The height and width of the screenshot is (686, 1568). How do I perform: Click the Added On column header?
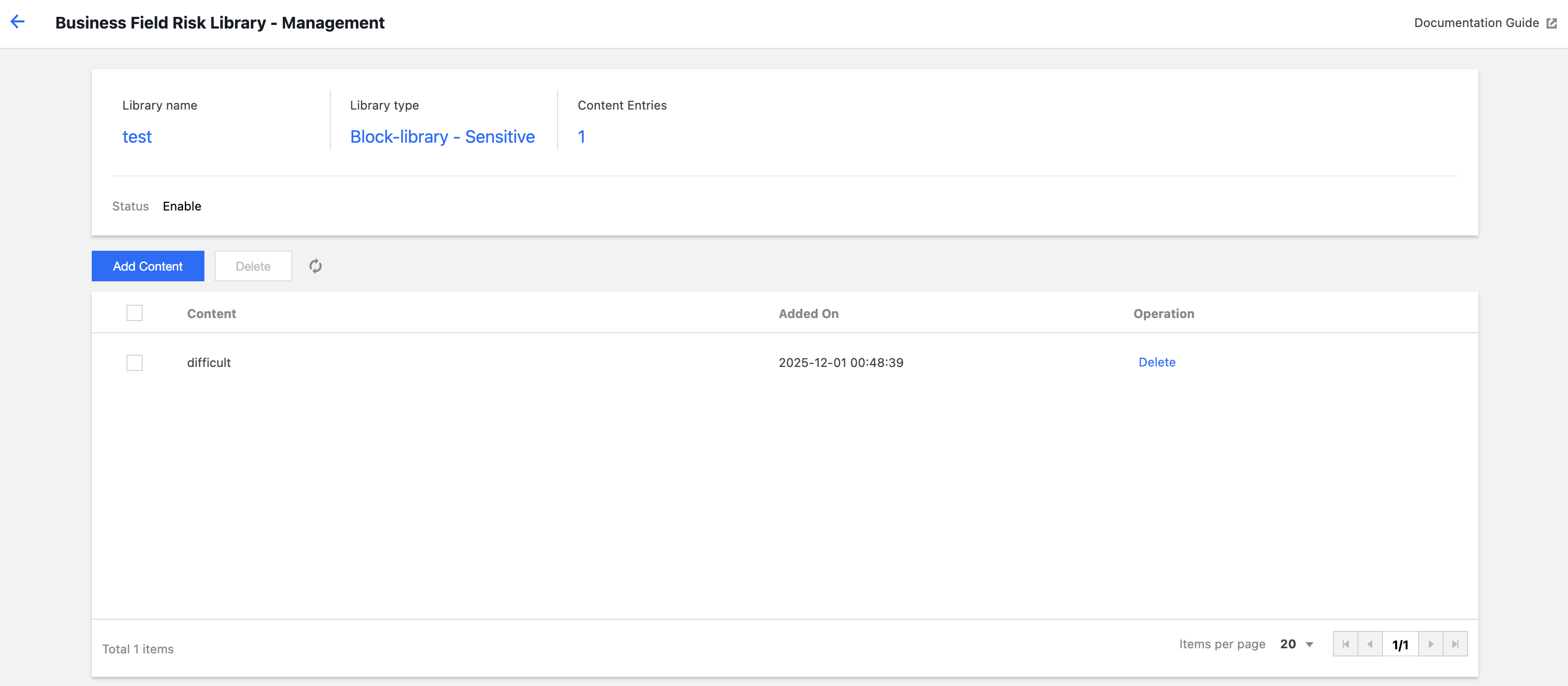(x=808, y=313)
